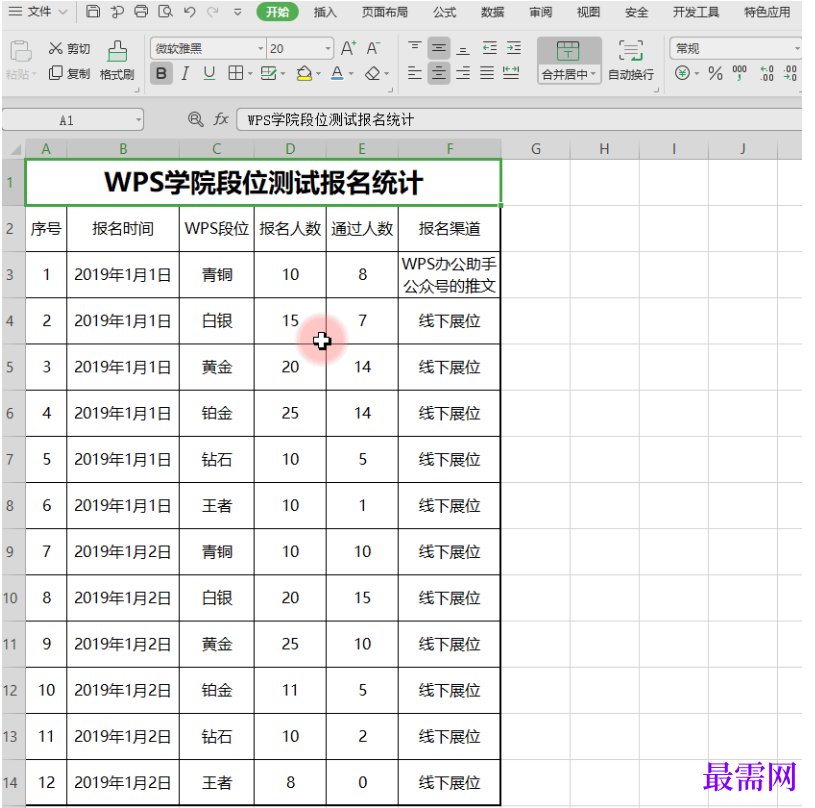
Task: Open font color dropdown arrow
Action: click(351, 74)
